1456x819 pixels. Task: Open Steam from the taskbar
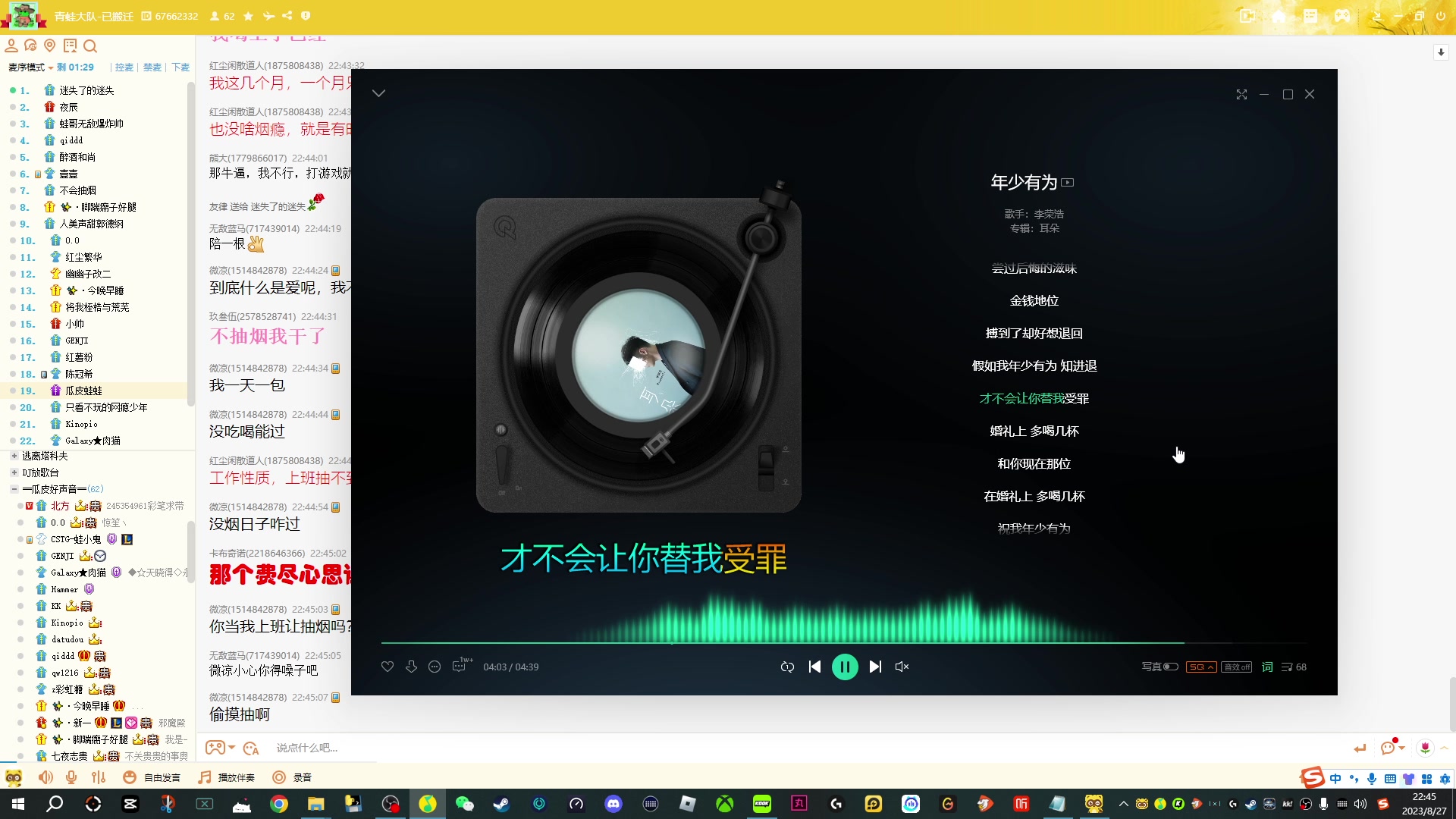[501, 804]
